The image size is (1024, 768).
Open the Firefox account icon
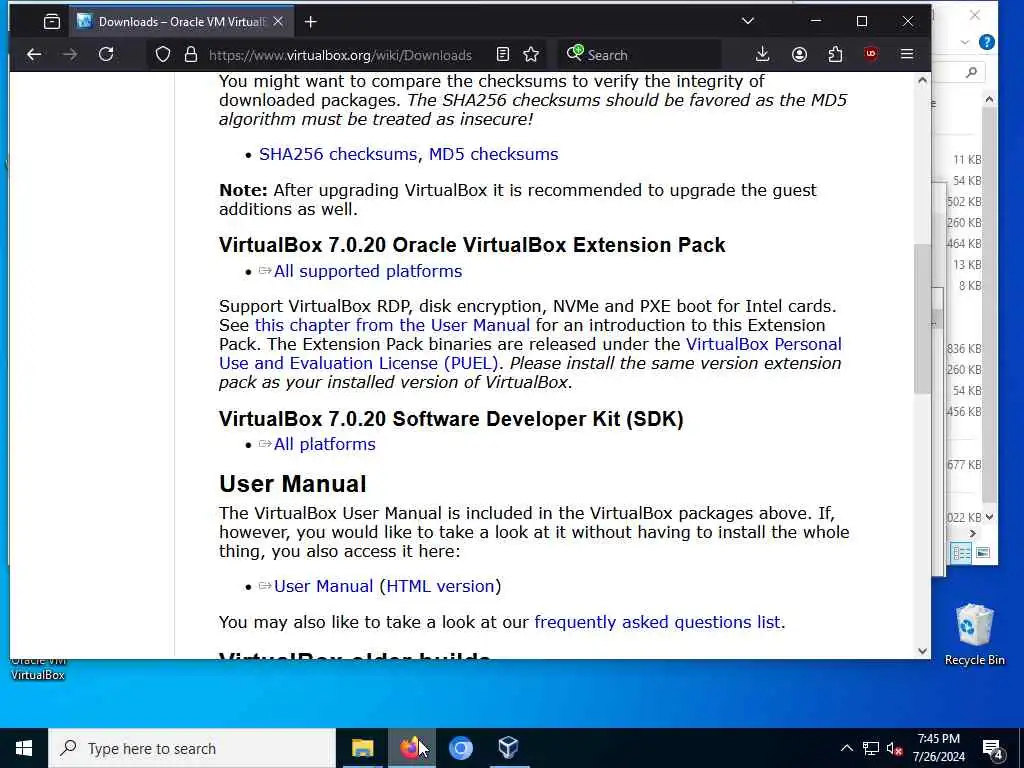coord(799,55)
